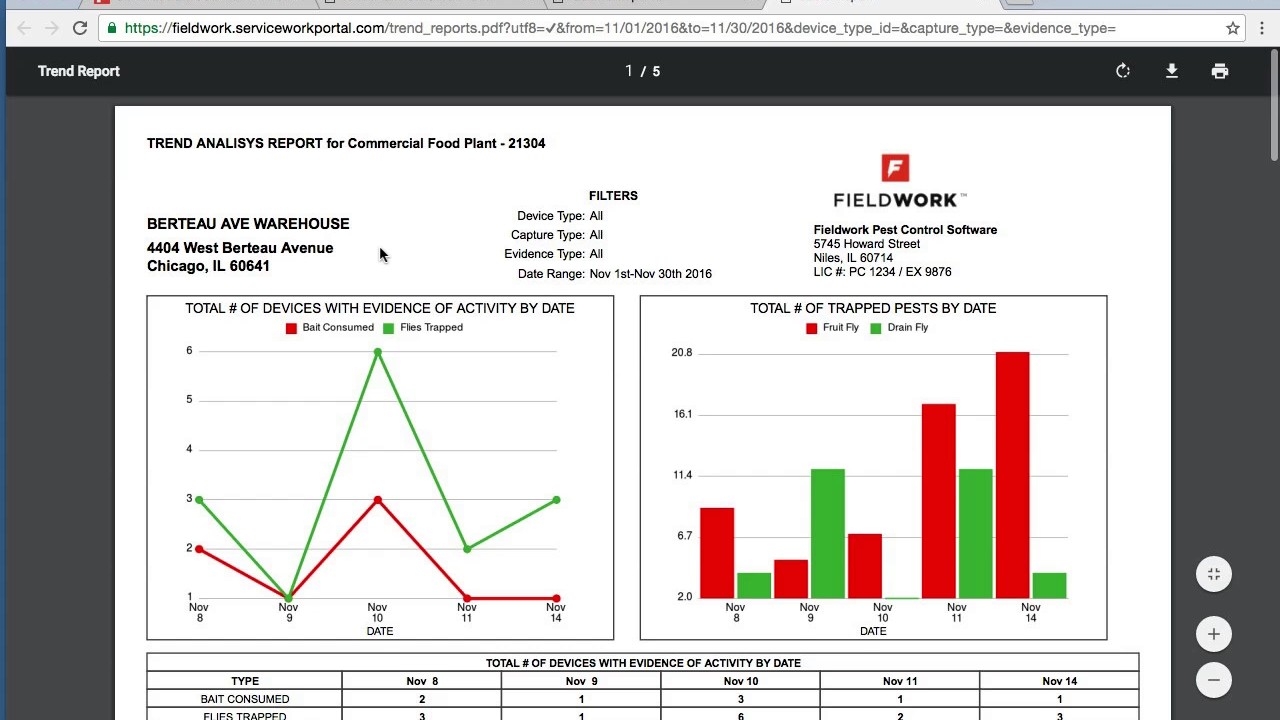Reload the browser page
1280x720 pixels.
coord(80,28)
